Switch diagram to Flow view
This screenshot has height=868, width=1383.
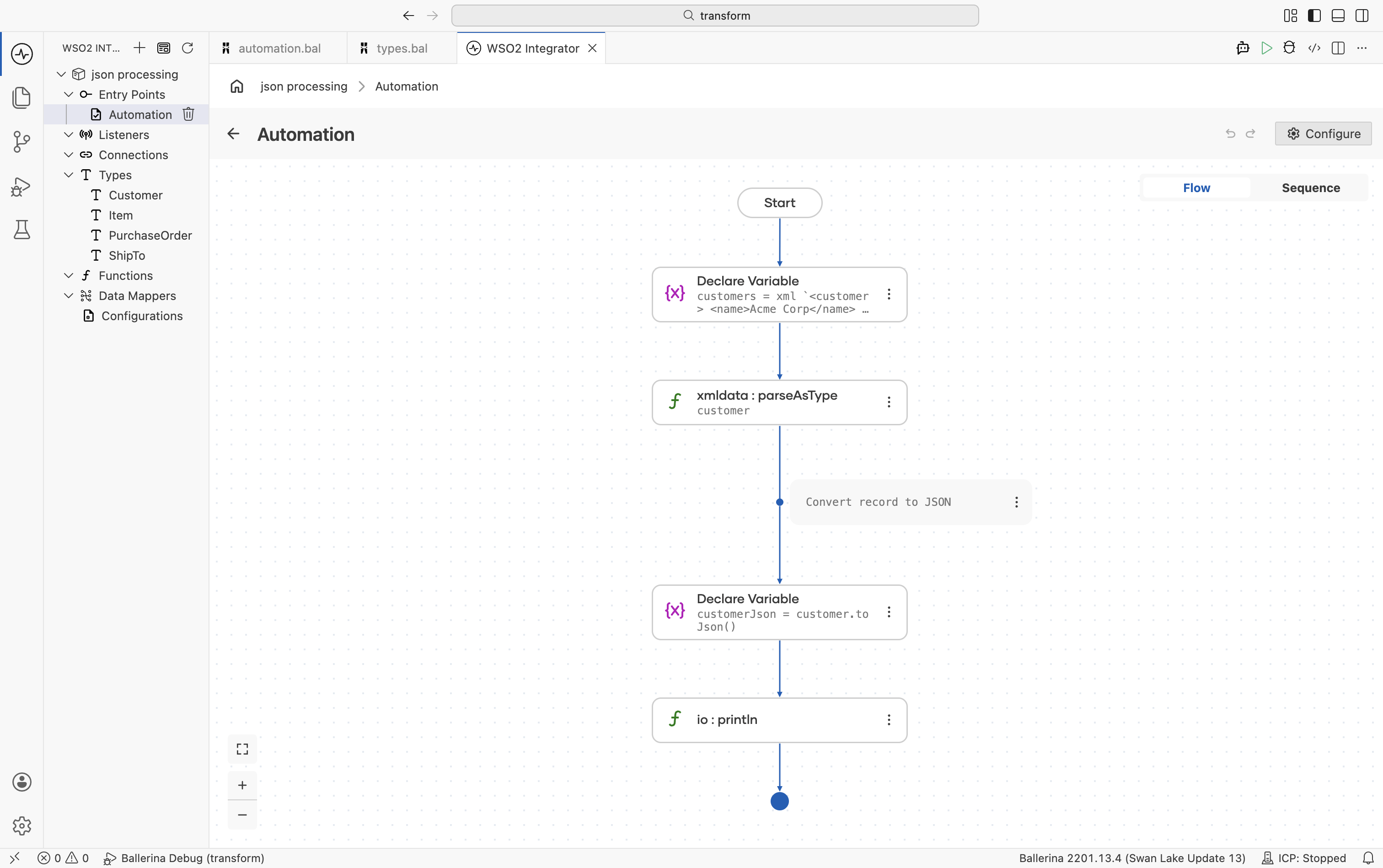[1196, 188]
